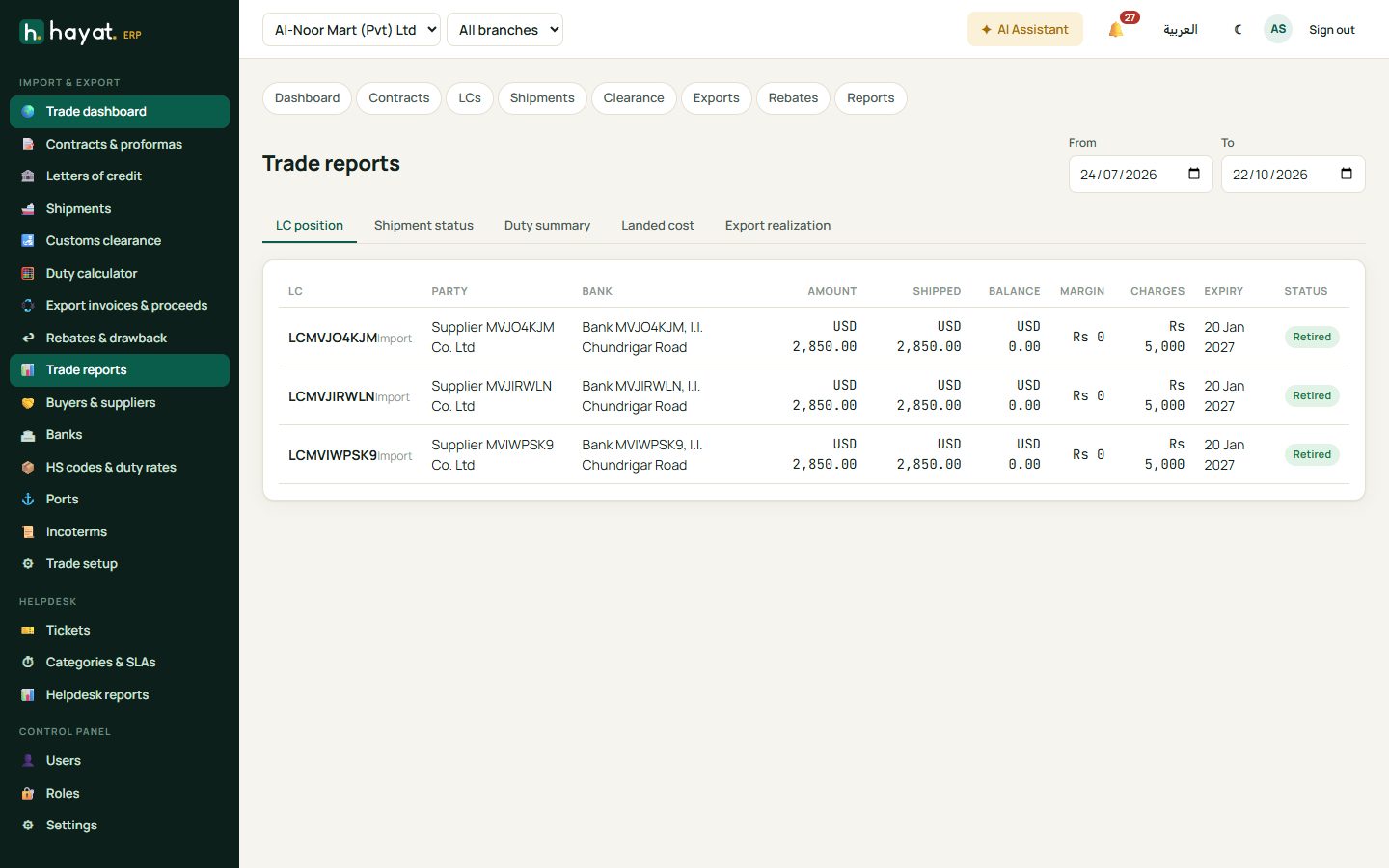1389x868 pixels.
Task: Click Banks sidebar icon
Action: (28, 435)
